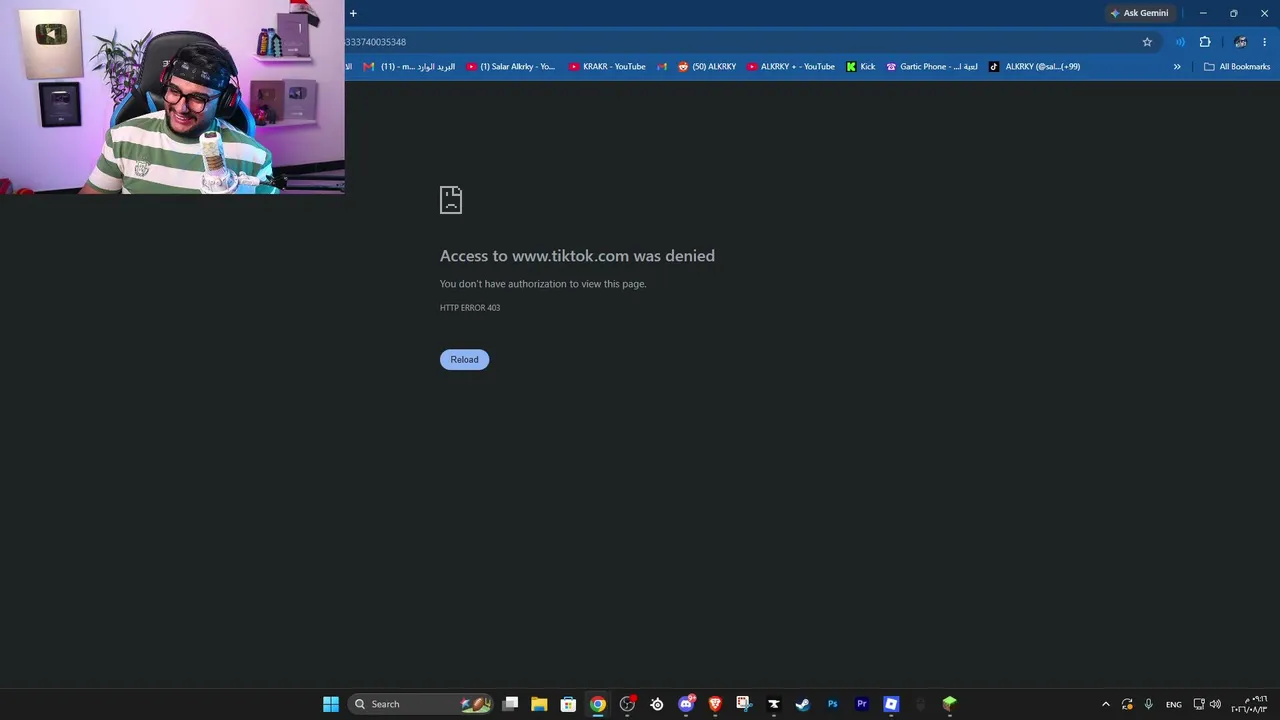Open SteelSeries from the taskbar

[x=657, y=704]
